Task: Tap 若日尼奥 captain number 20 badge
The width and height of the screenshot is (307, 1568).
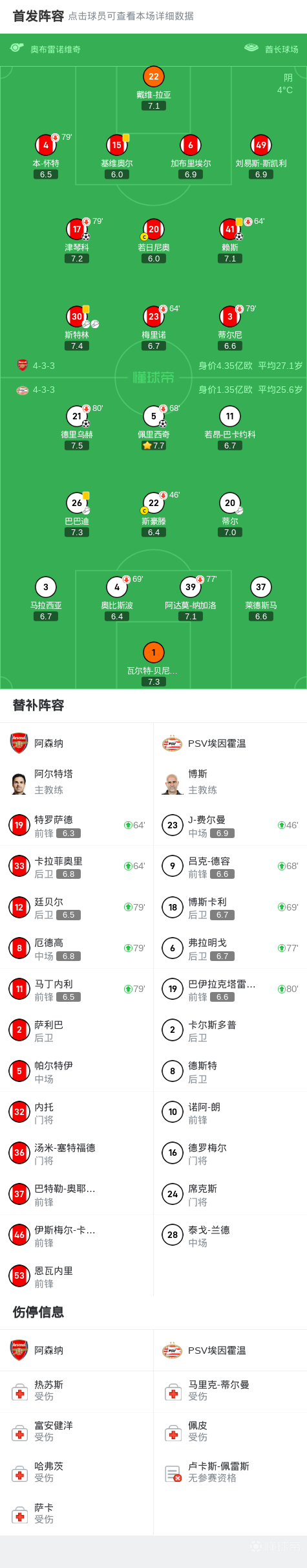Action: [153, 229]
